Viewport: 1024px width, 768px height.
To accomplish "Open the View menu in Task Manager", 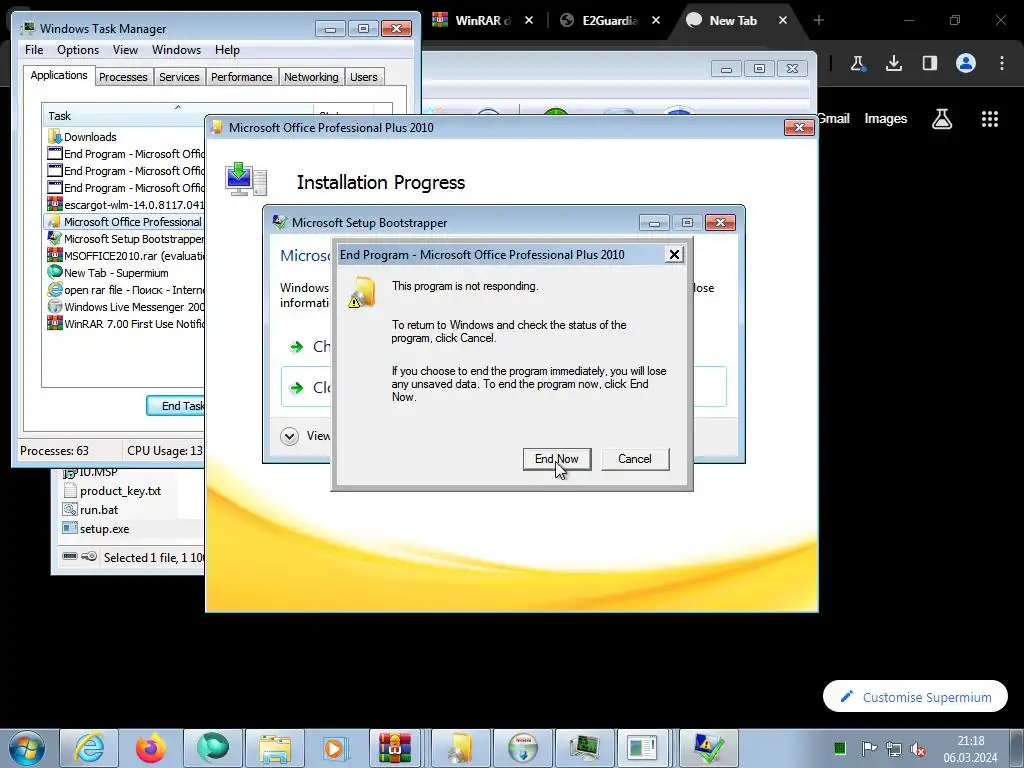I will pyautogui.click(x=125, y=50).
